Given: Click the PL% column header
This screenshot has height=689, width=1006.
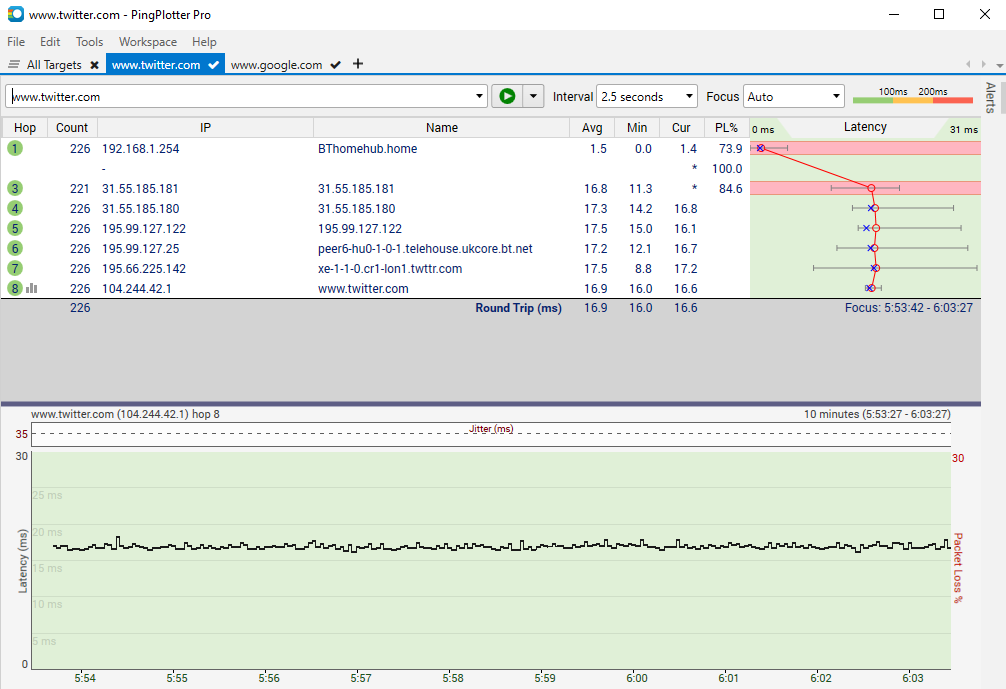Looking at the screenshot, I should click(x=726, y=128).
